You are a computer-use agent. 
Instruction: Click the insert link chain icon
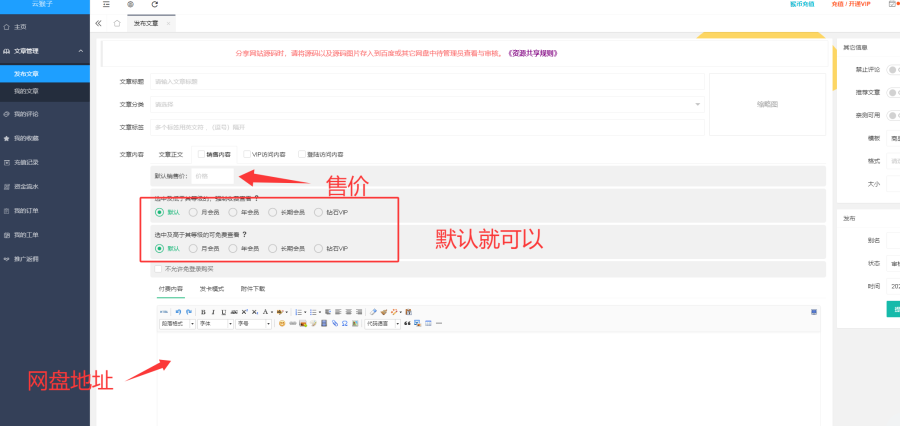293,324
